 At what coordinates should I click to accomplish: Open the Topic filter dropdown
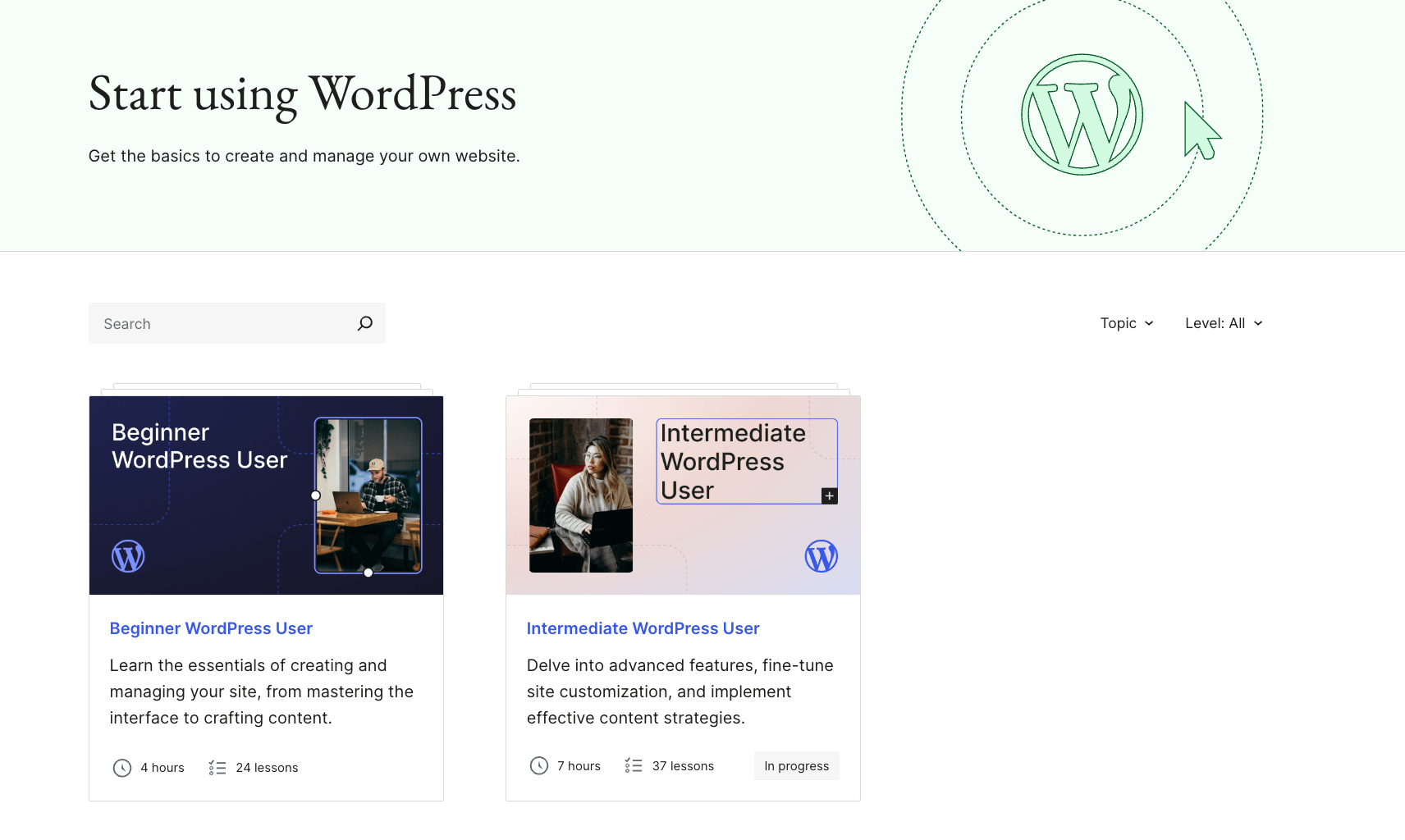tap(1126, 323)
